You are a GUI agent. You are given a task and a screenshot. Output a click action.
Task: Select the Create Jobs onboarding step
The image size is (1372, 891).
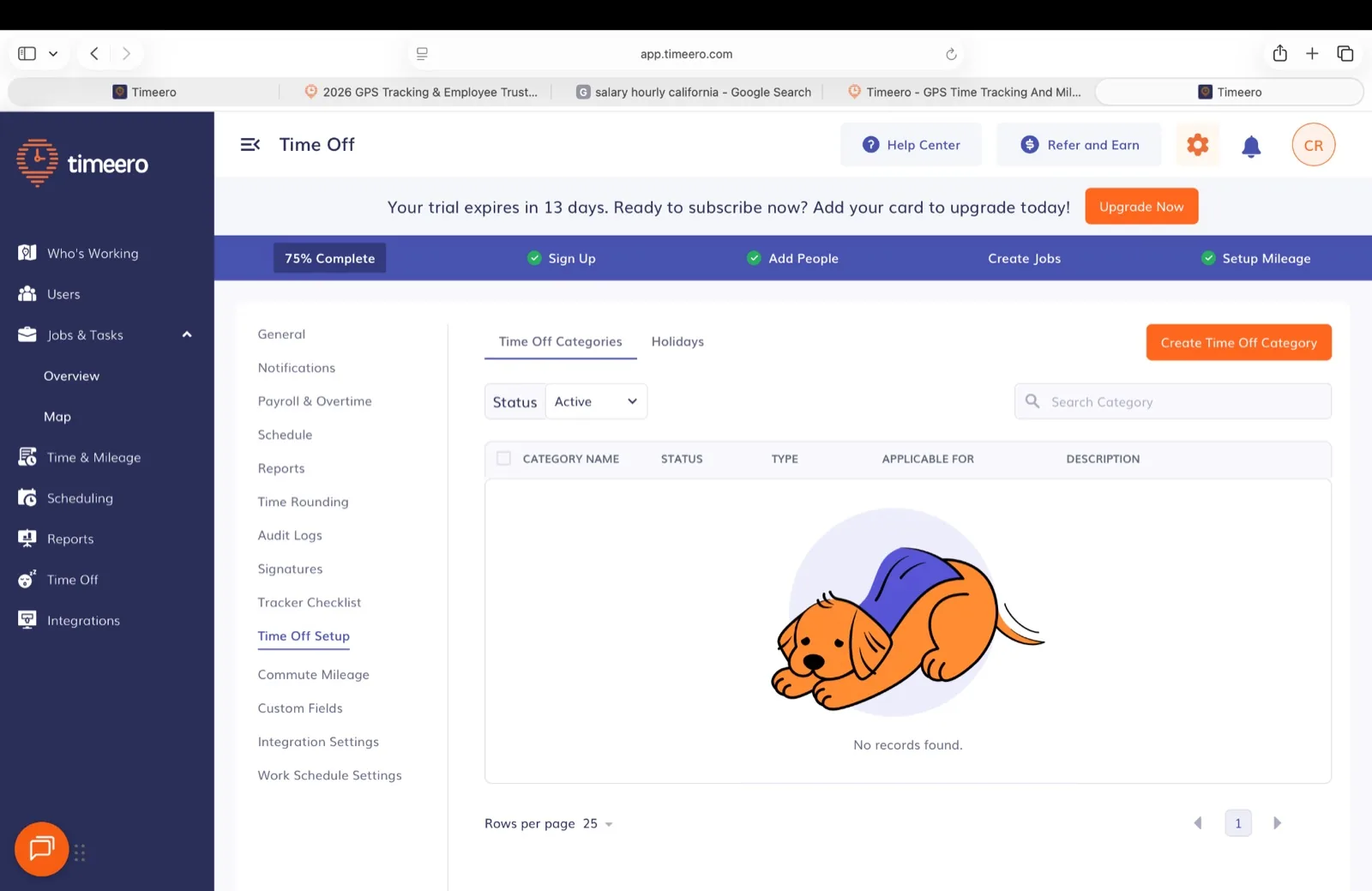[1024, 258]
